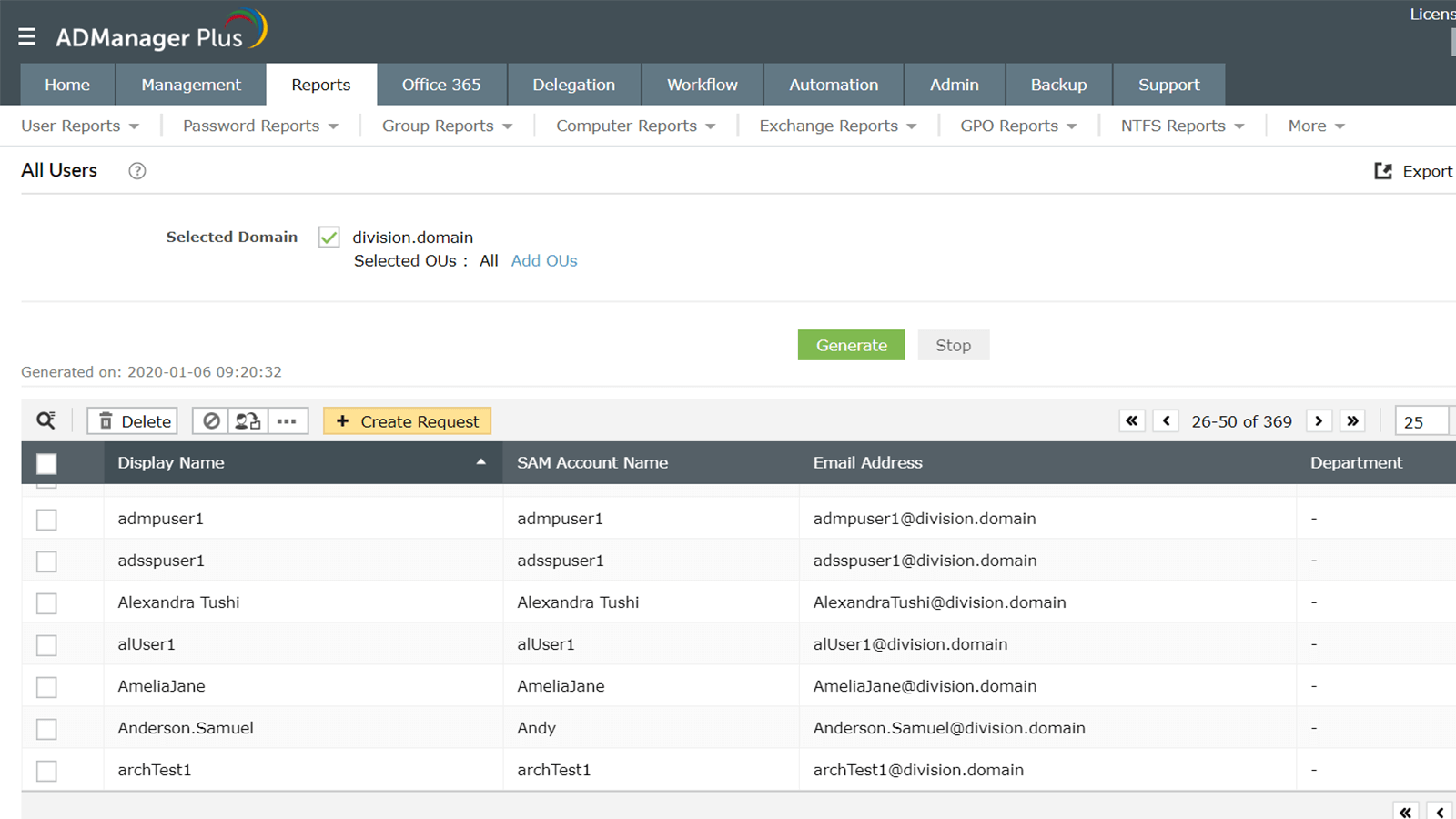Jump to the last results page

1353,420
